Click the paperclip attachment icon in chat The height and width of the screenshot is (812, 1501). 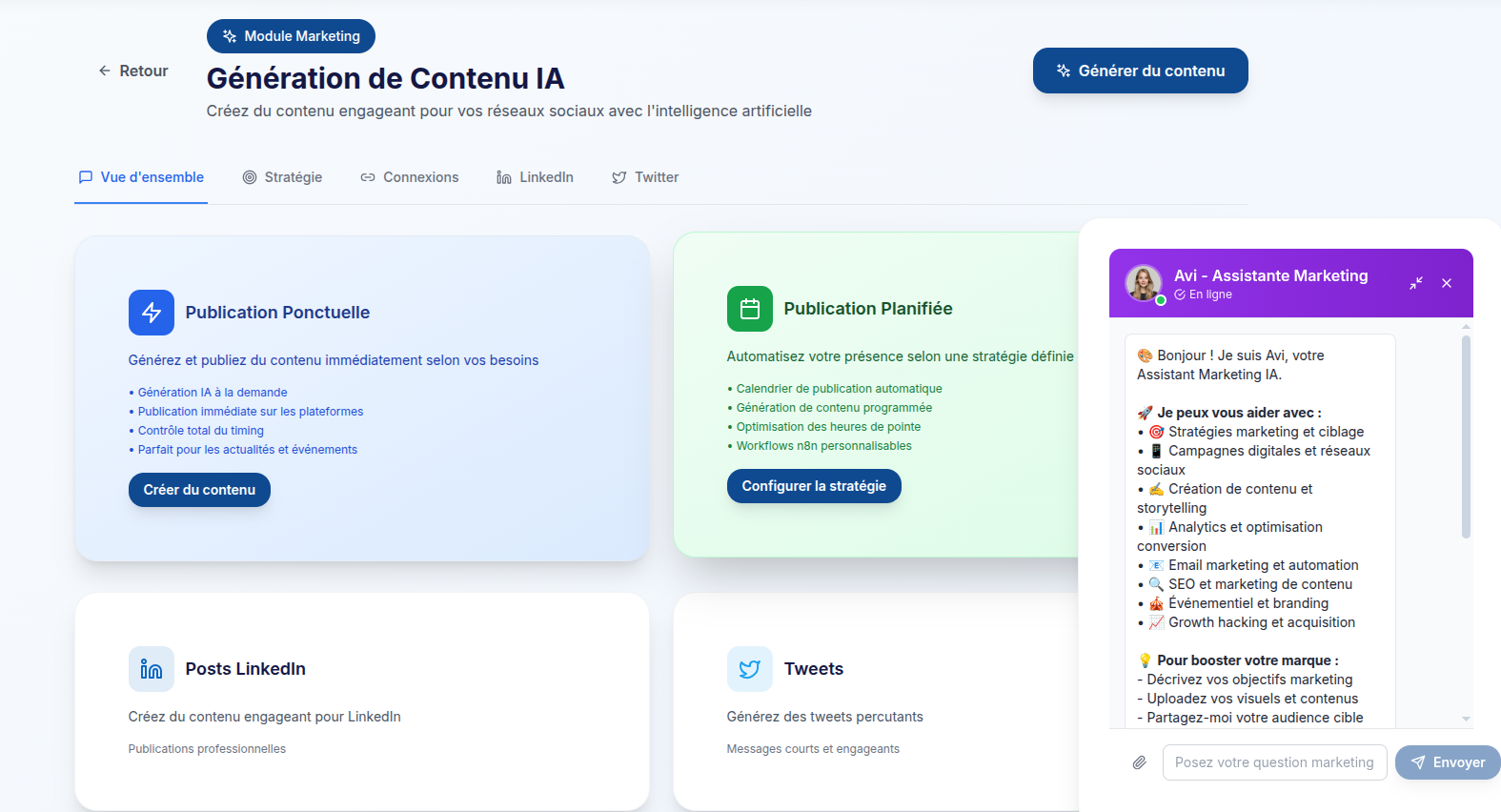pyautogui.click(x=1139, y=762)
